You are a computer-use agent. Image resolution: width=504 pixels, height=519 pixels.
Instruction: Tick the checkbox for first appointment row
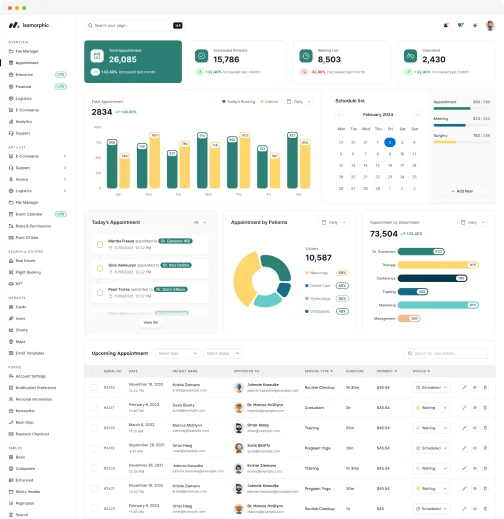(x=94, y=387)
